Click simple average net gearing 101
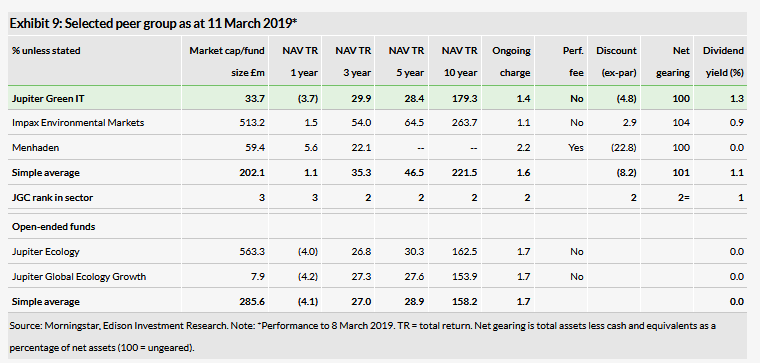Screen dimensions: 760x363 point(681,173)
